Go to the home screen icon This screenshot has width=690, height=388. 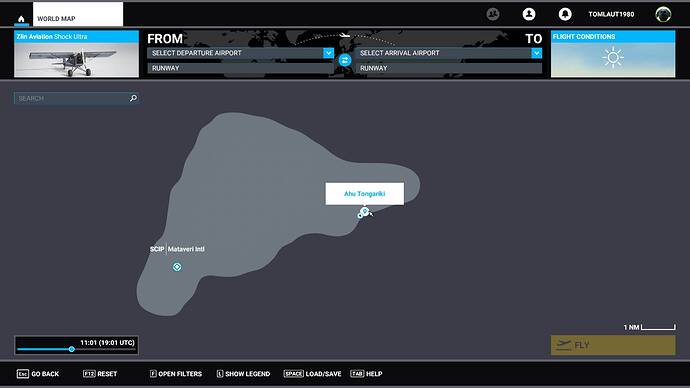[21, 19]
